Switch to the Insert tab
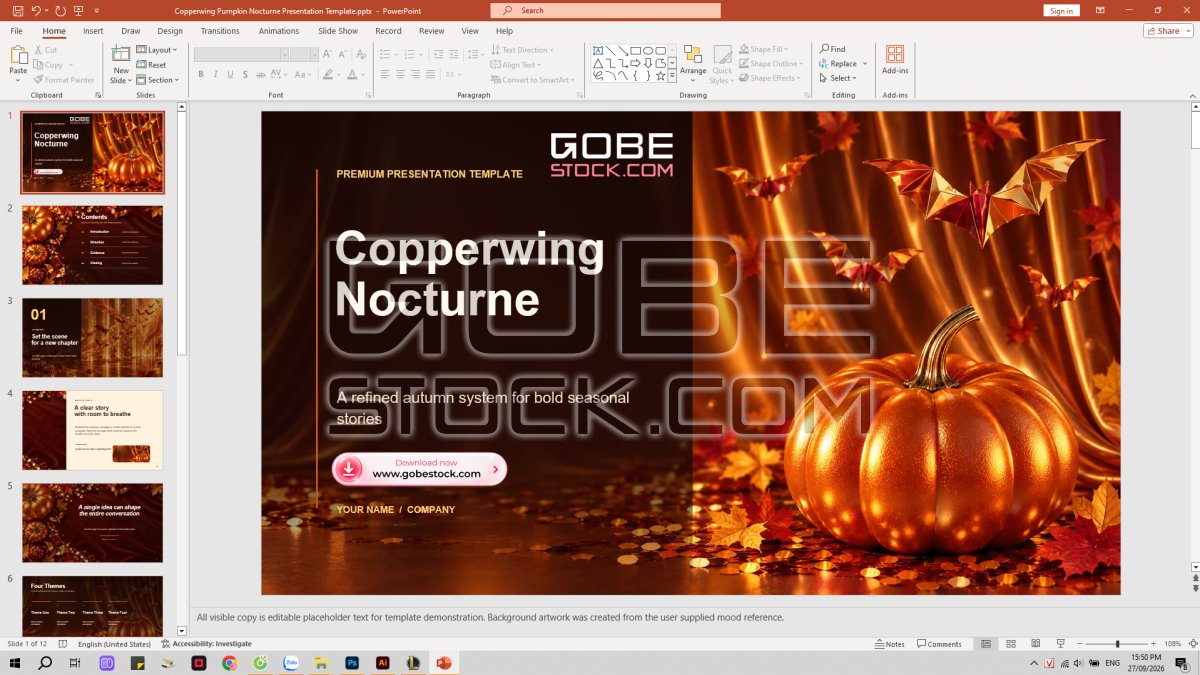 (x=93, y=31)
